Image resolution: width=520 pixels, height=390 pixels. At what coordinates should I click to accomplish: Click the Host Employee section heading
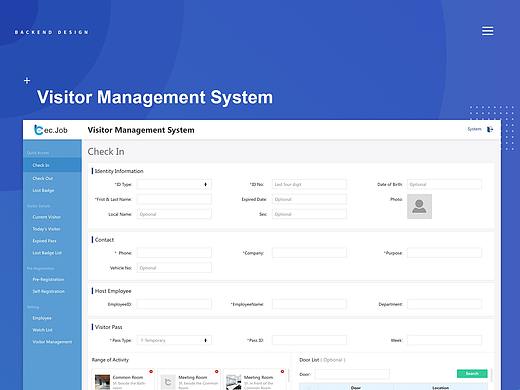113,291
